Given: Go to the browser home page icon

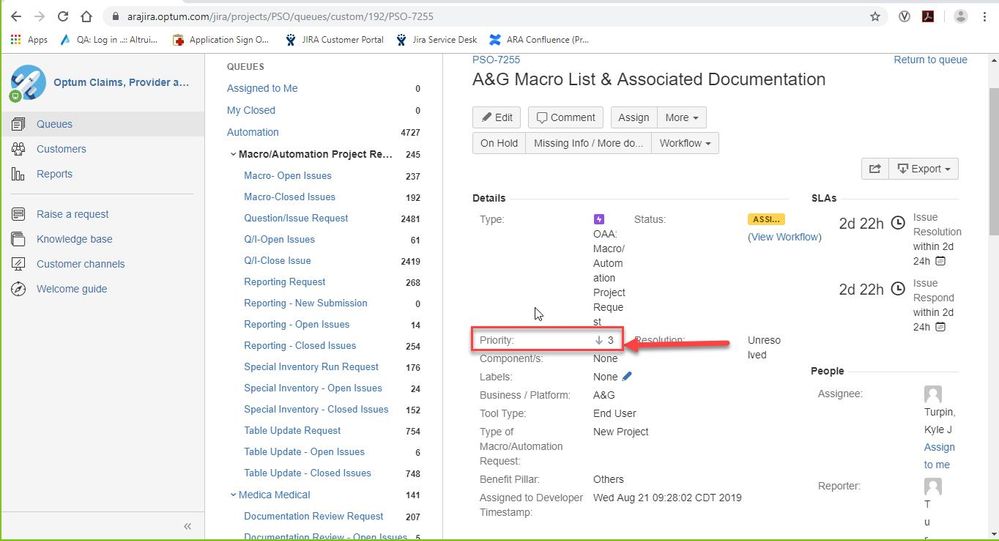Looking at the screenshot, I should [86, 17].
